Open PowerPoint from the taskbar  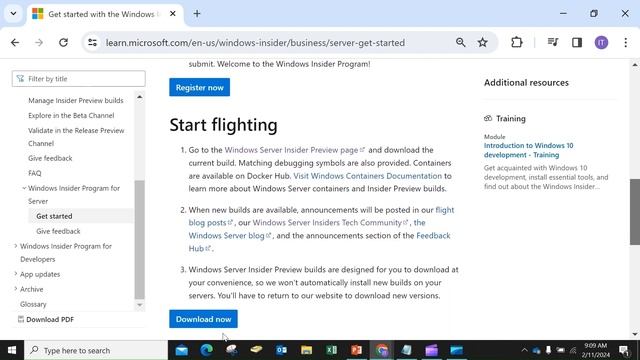(x=356, y=350)
